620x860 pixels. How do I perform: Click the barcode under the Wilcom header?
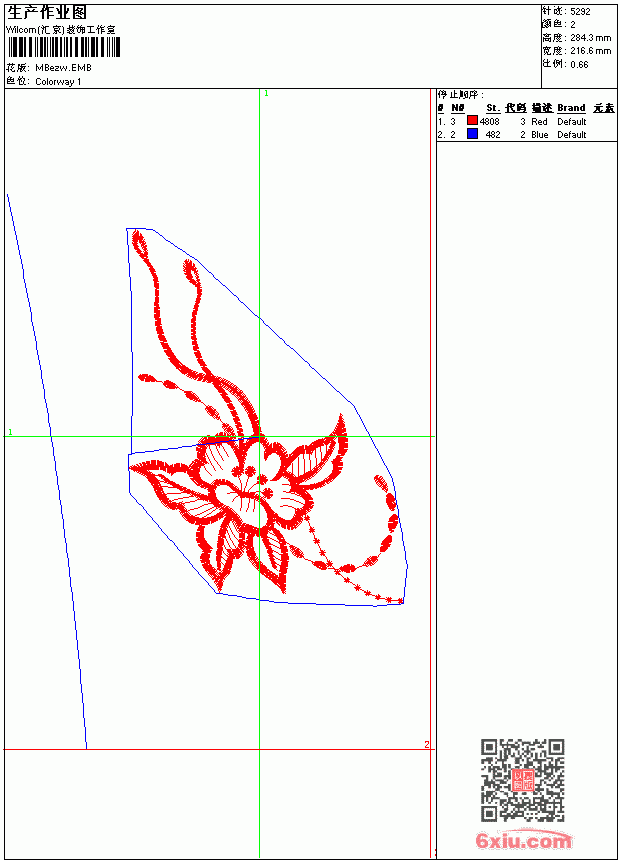pos(64,47)
